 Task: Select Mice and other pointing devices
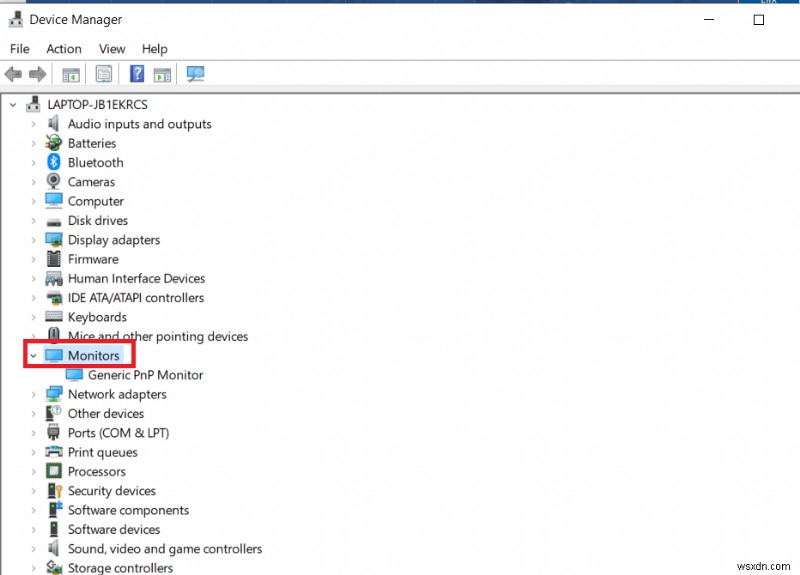coord(158,336)
